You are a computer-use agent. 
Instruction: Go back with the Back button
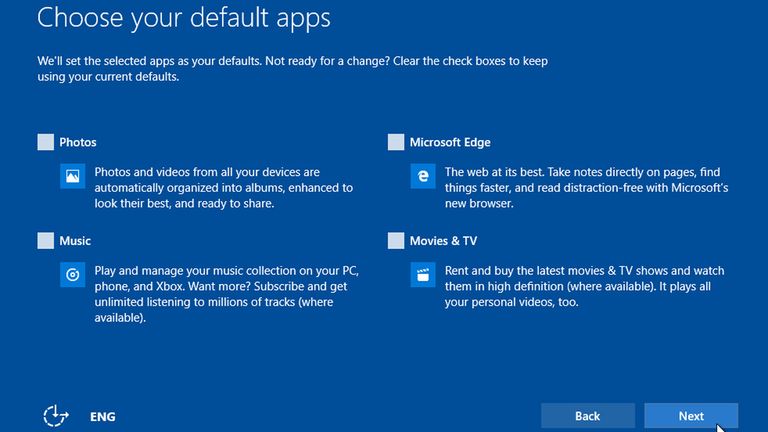pos(588,416)
